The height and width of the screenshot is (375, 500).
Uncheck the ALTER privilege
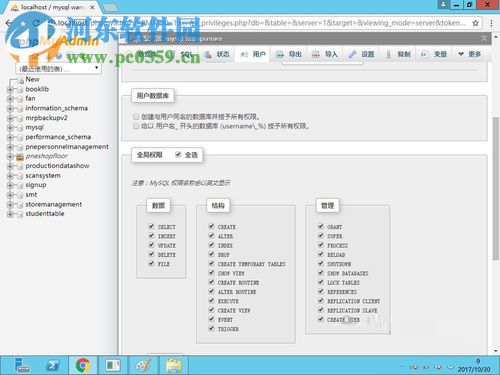click(211, 236)
